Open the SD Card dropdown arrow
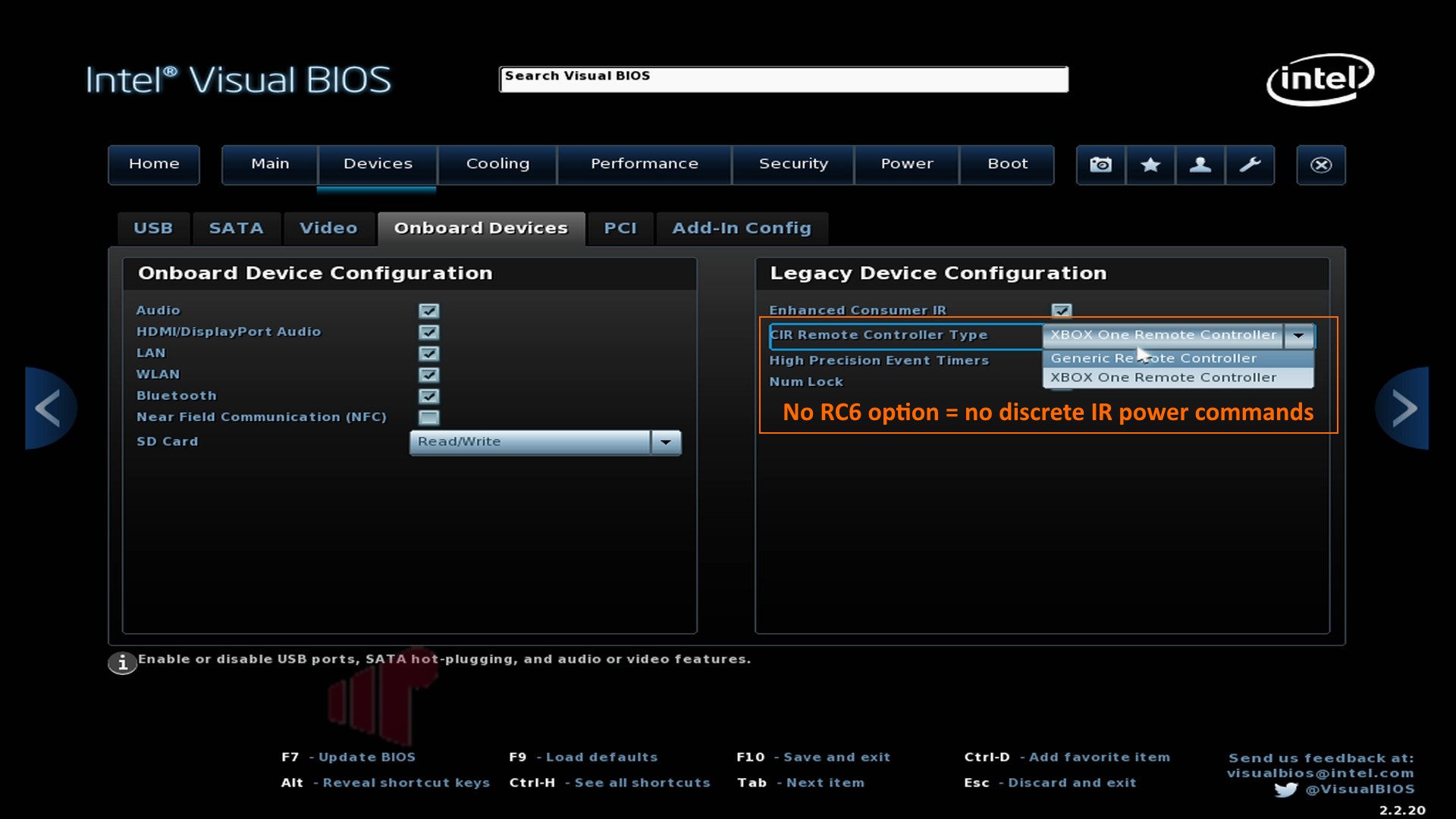 [x=666, y=442]
